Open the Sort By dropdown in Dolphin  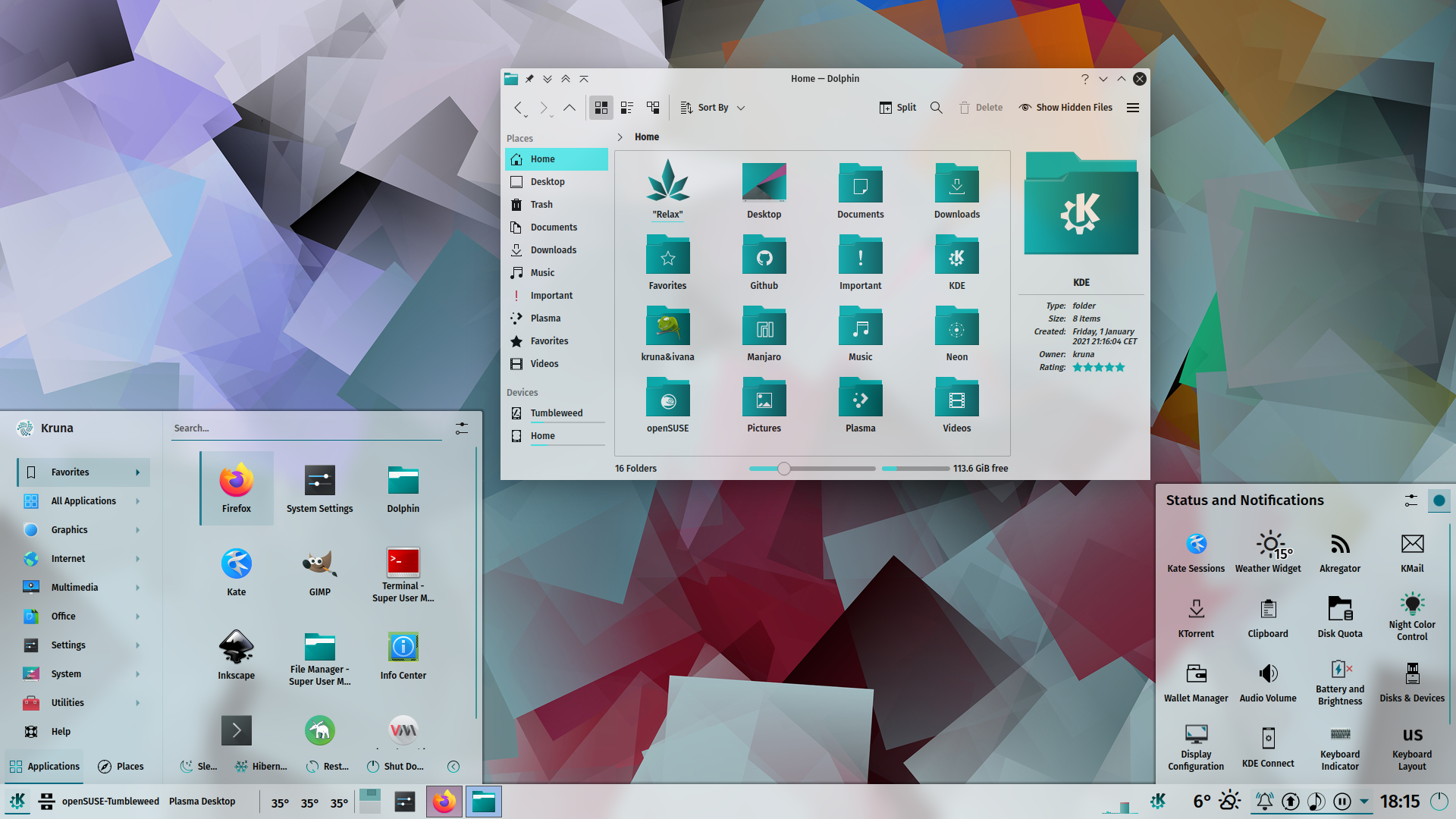713,108
